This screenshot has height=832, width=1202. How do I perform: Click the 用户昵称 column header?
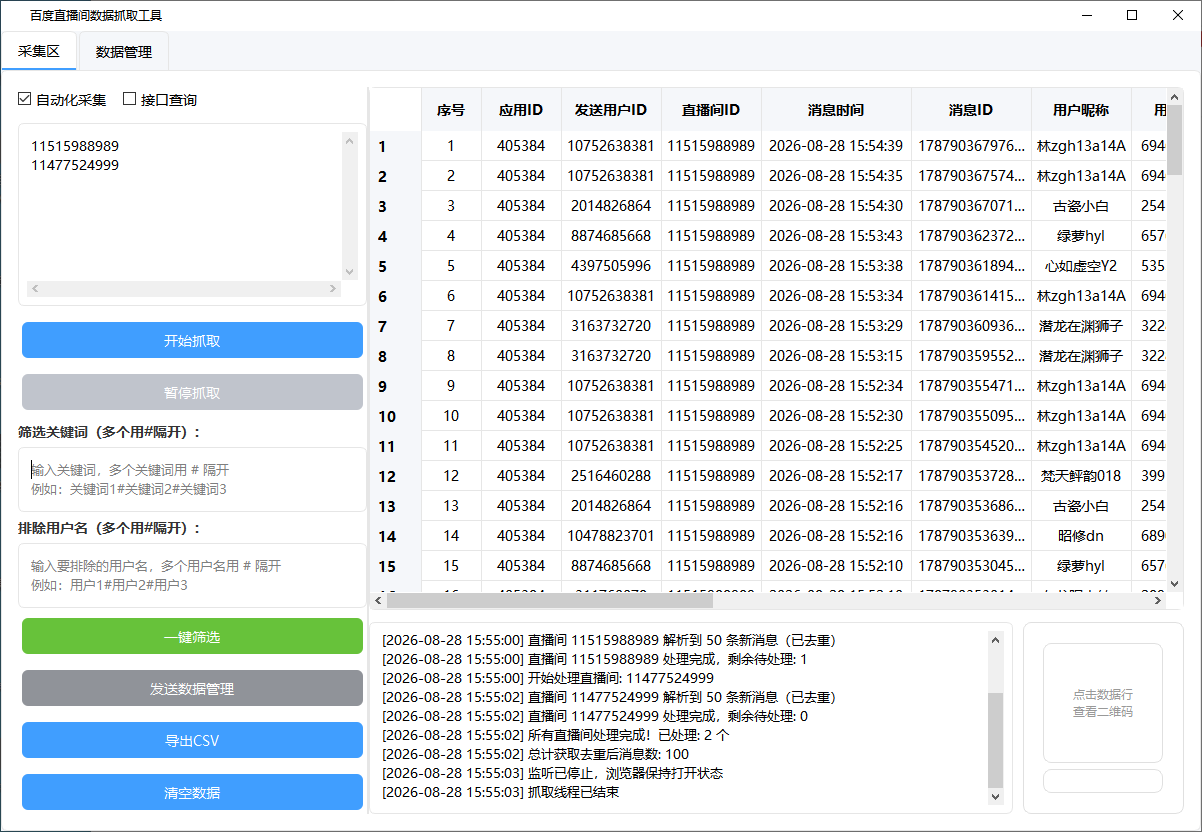[x=1081, y=110]
